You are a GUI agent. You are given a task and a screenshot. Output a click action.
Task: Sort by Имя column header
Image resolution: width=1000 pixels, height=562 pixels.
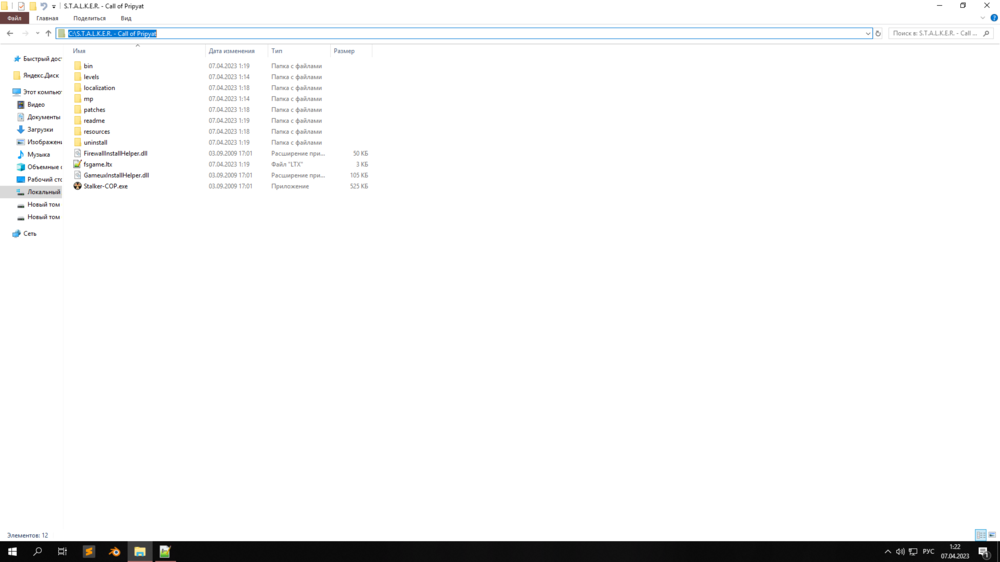pyautogui.click(x=79, y=51)
